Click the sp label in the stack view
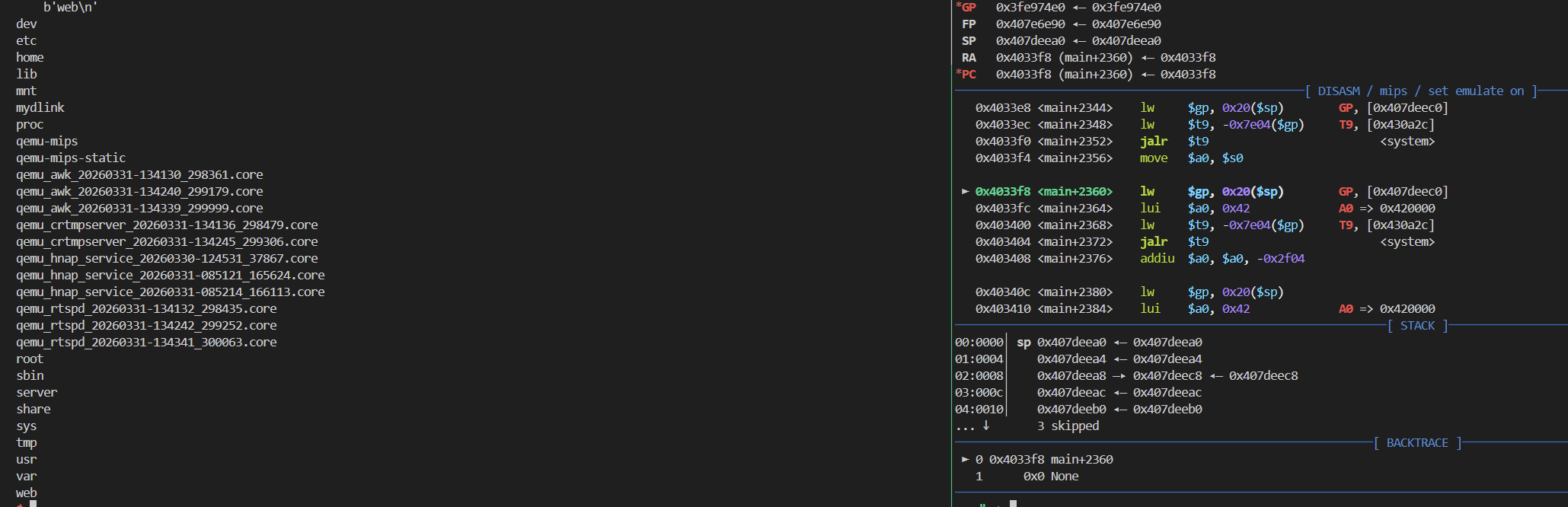This screenshot has width=1568, height=507. [1024, 343]
